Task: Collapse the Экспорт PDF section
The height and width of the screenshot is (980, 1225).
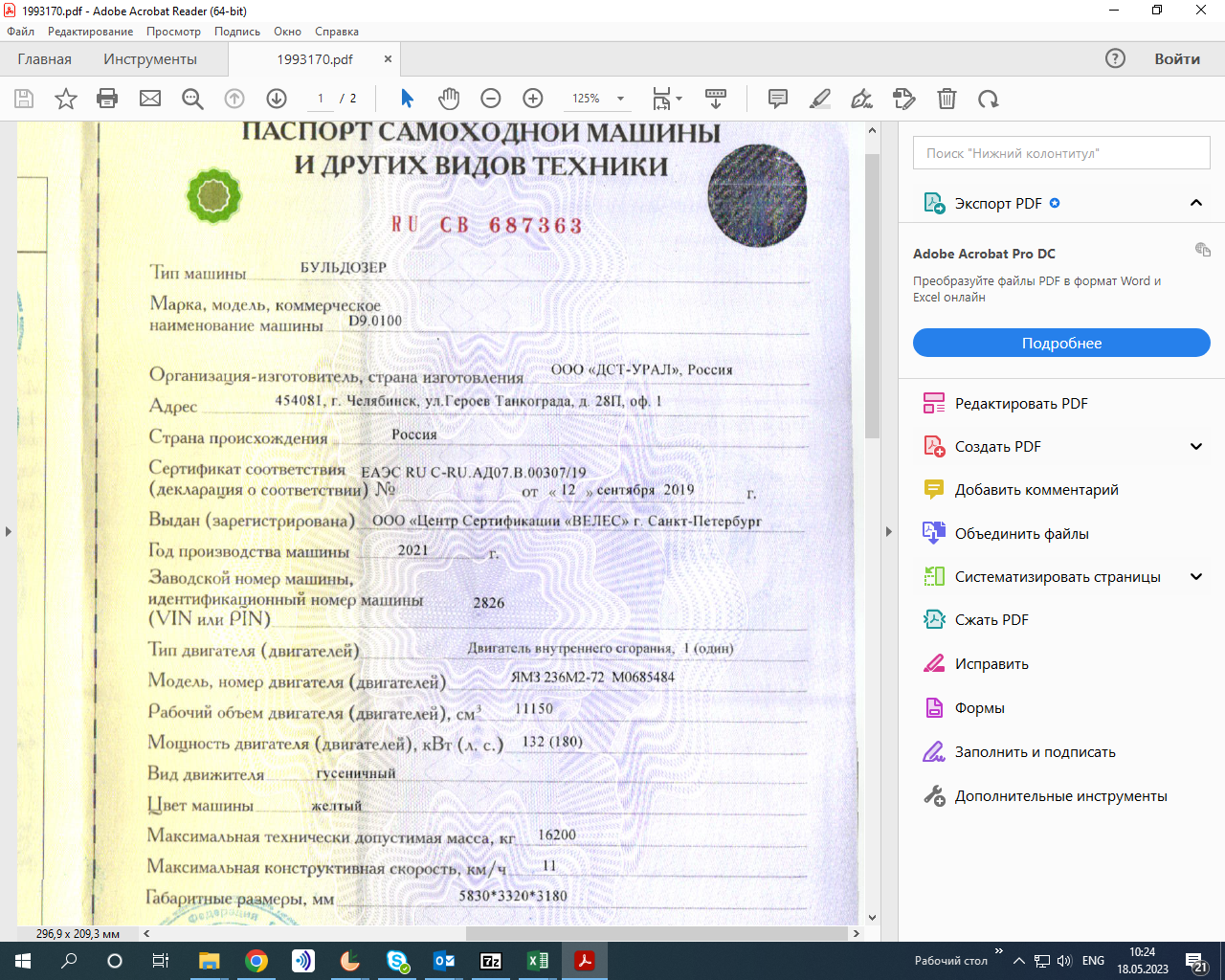Action: click(x=1195, y=203)
